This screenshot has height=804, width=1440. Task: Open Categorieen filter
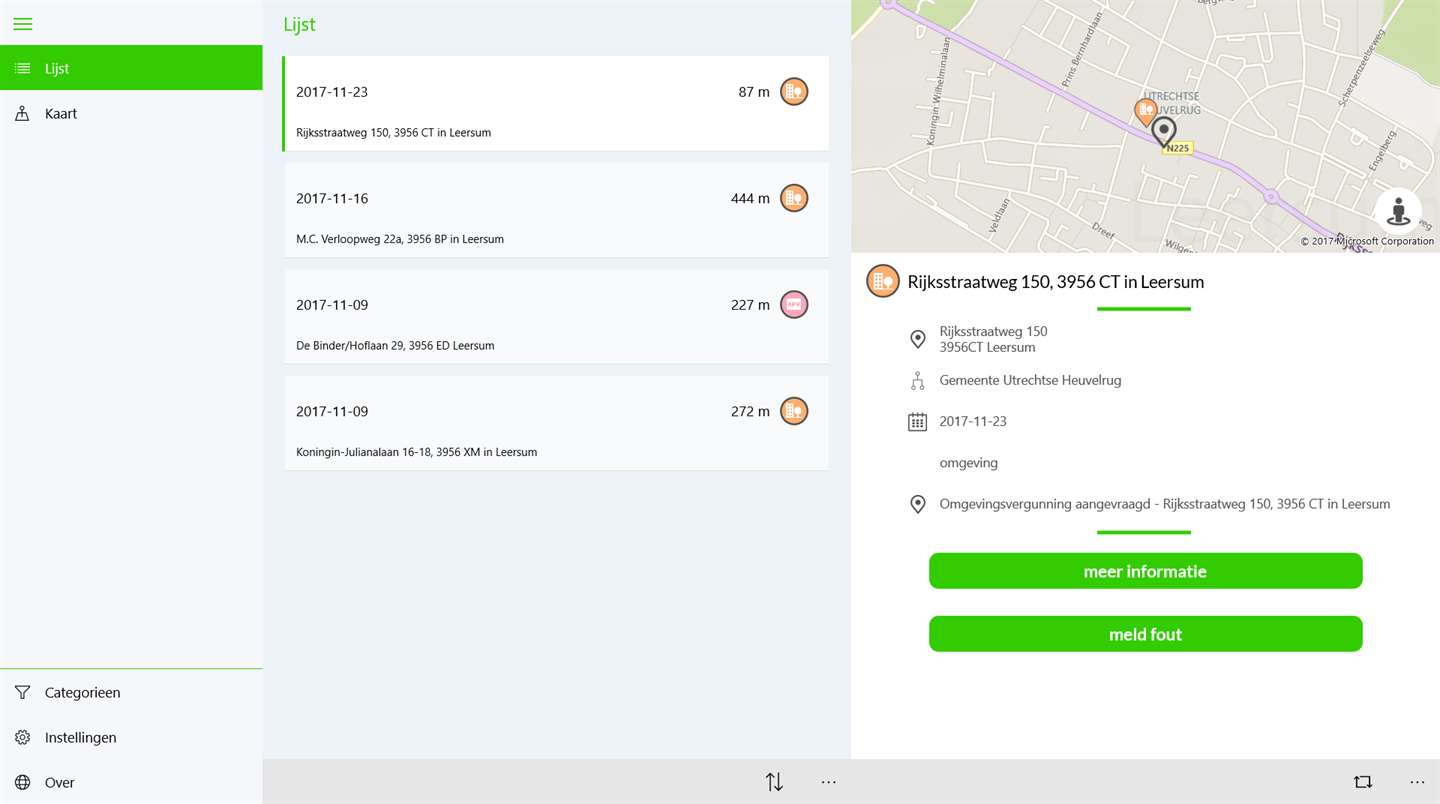click(x=131, y=692)
